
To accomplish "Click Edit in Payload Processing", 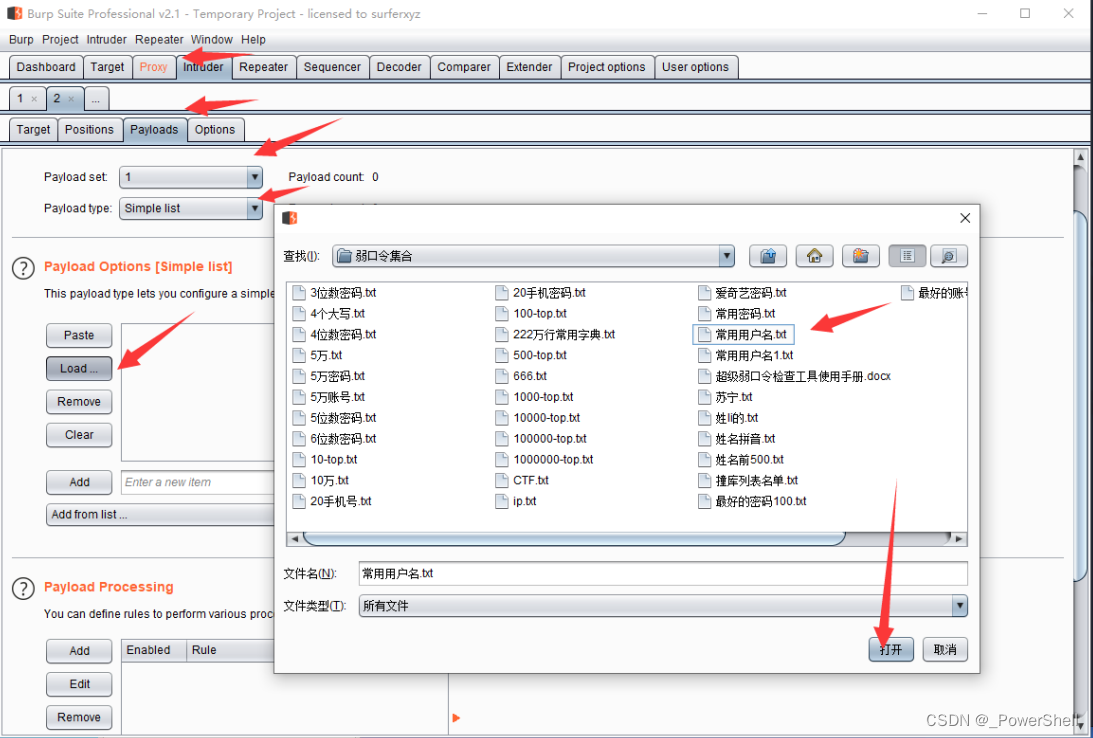I will 79,684.
